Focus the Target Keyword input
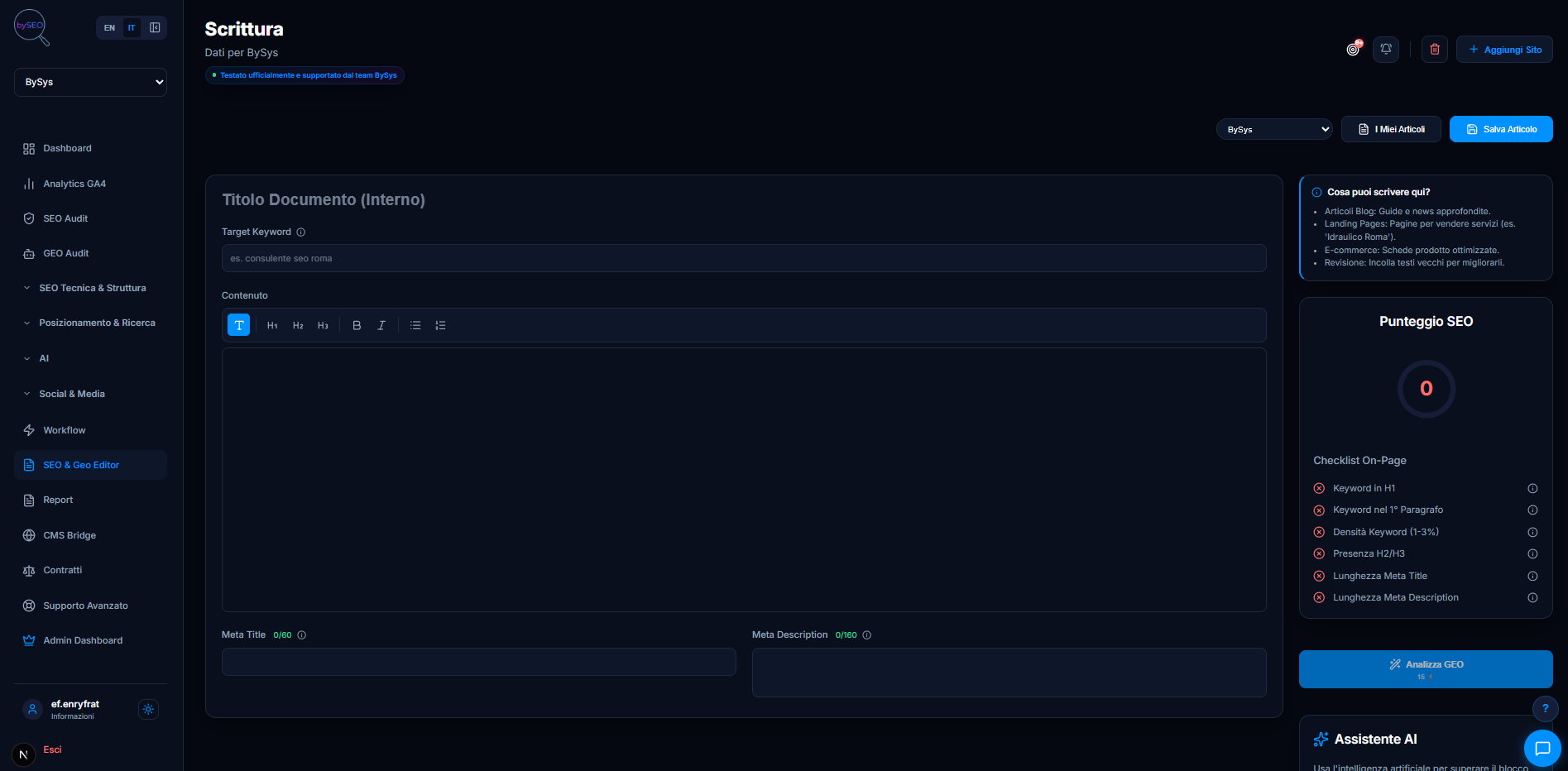 [x=744, y=258]
